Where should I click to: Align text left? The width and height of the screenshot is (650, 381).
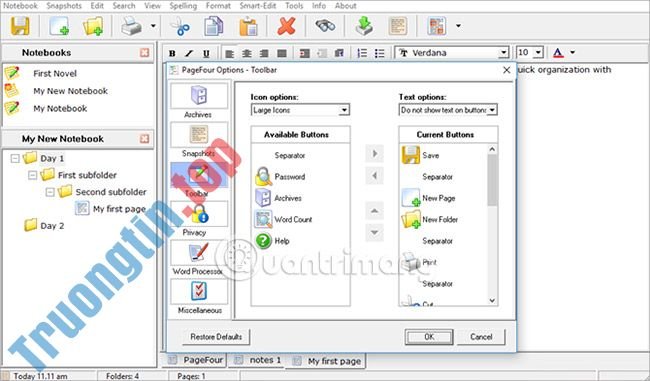coord(229,53)
